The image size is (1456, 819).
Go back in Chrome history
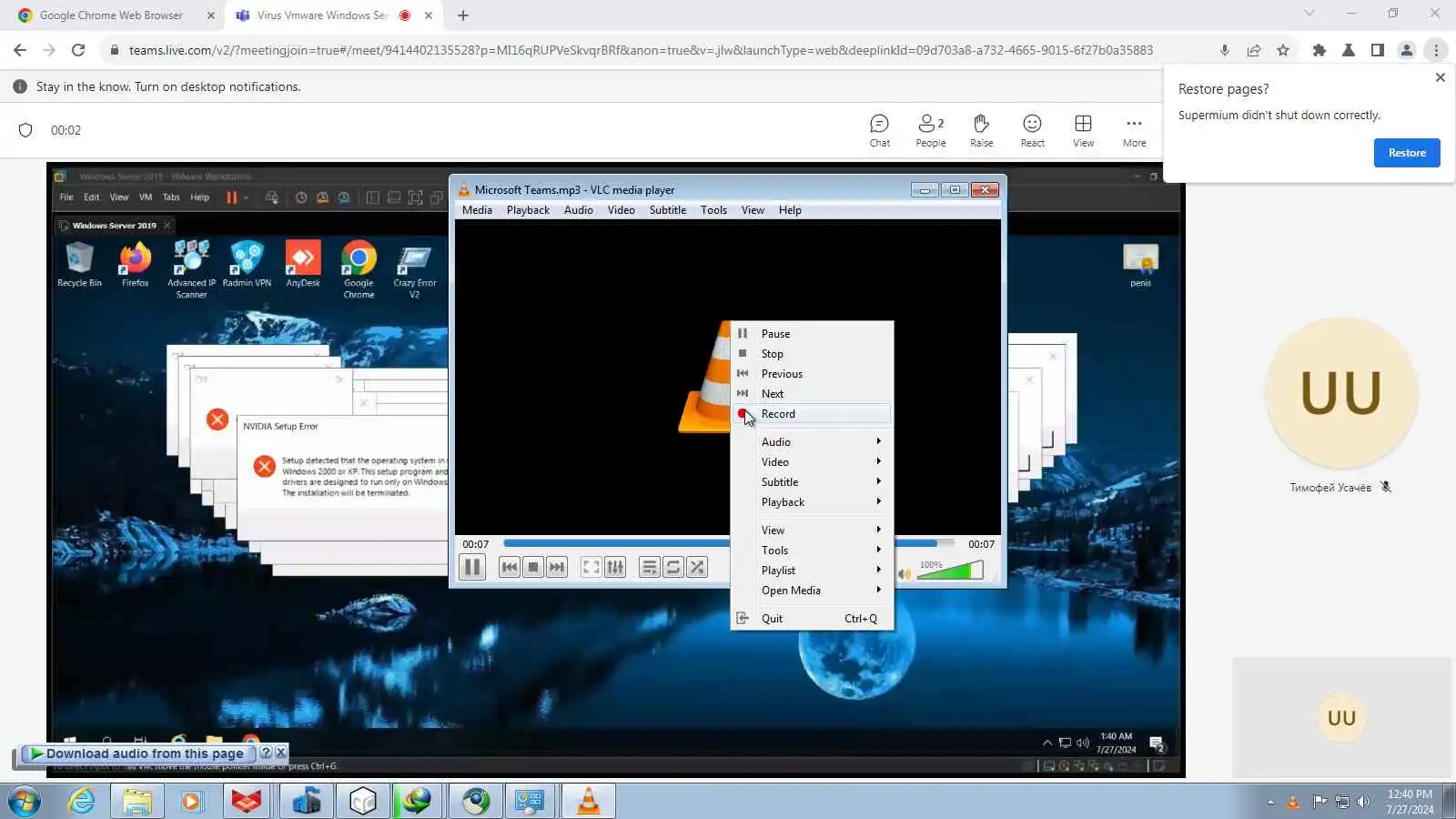tap(20, 50)
